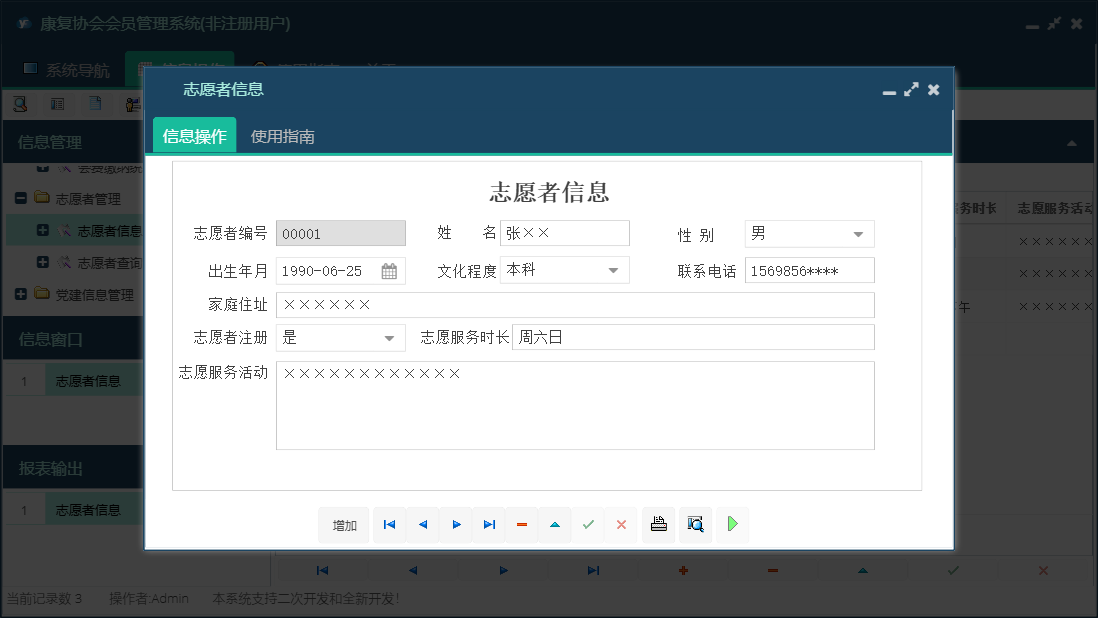This screenshot has height=618, width=1098.
Task: Go to next record with forward arrow icon
Action: pyautogui.click(x=455, y=524)
